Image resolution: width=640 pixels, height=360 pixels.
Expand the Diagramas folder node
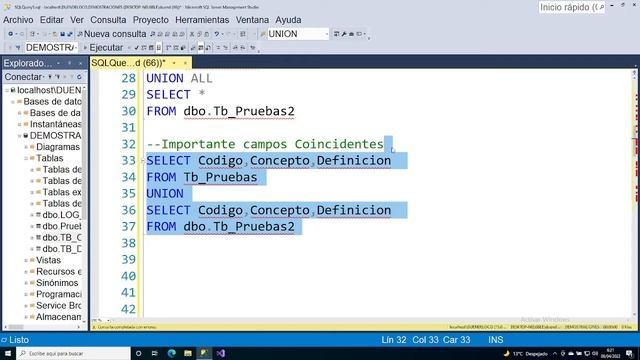[26, 147]
